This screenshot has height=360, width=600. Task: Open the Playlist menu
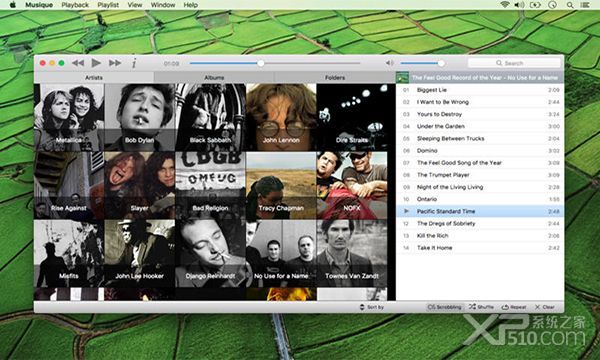(x=108, y=5)
